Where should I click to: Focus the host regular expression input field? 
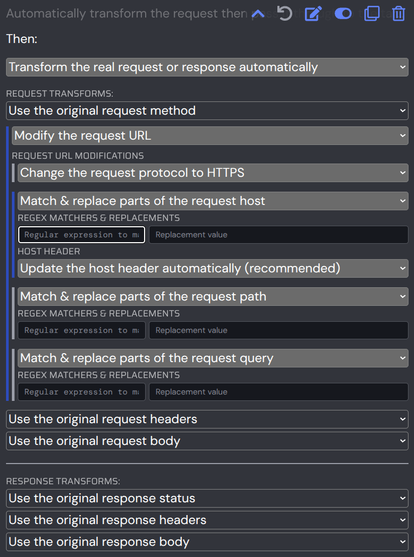81,235
